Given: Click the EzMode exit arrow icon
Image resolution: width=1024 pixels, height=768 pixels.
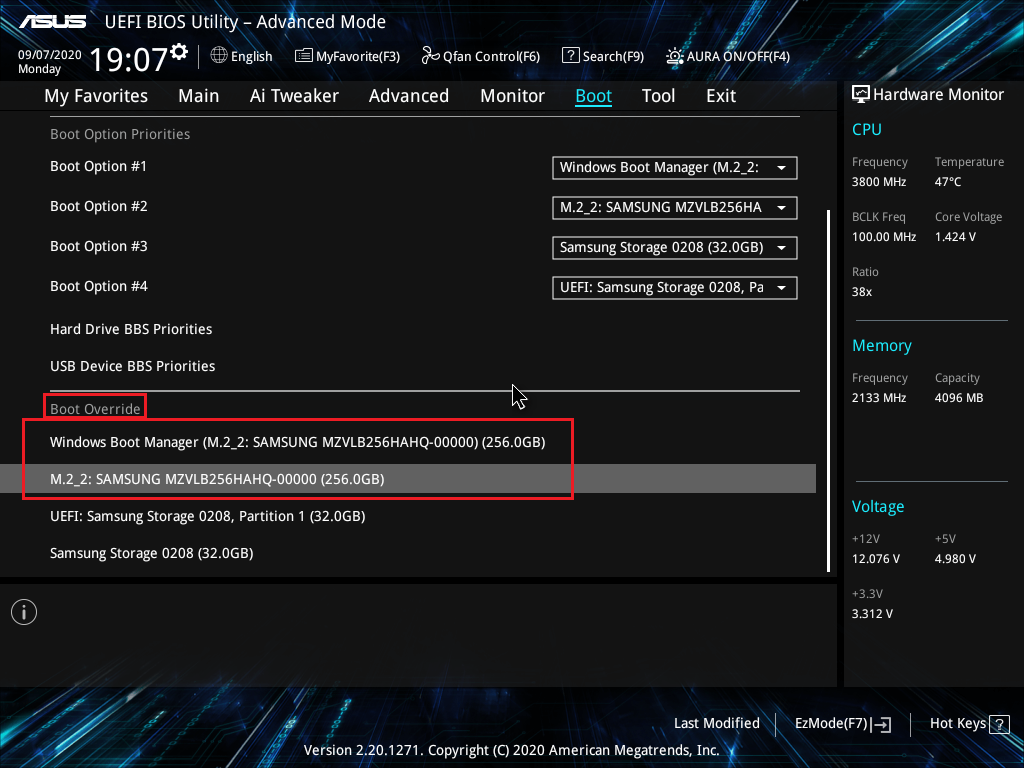Looking at the screenshot, I should tap(881, 724).
